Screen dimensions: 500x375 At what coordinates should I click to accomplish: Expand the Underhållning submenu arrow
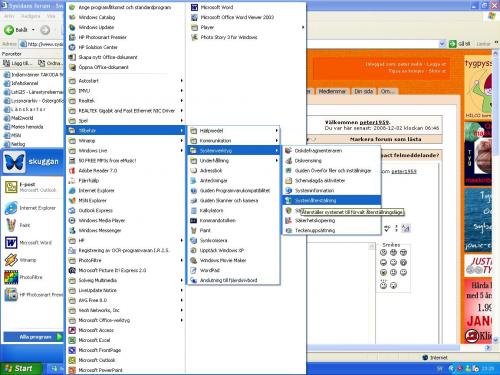click(x=276, y=161)
